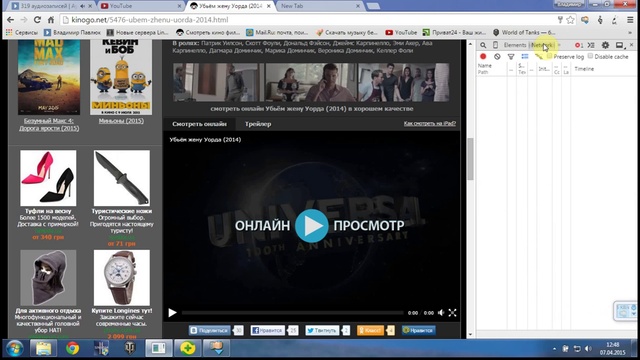This screenshot has width=640, height=360.
Task: Open Google Chrome from the taskbar
Action: point(73,349)
